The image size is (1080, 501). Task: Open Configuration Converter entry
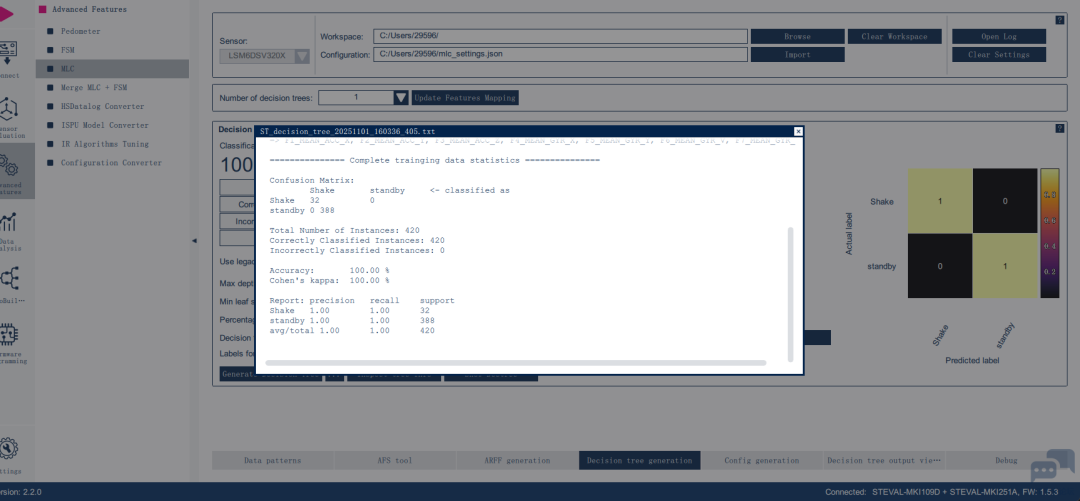coord(111,163)
